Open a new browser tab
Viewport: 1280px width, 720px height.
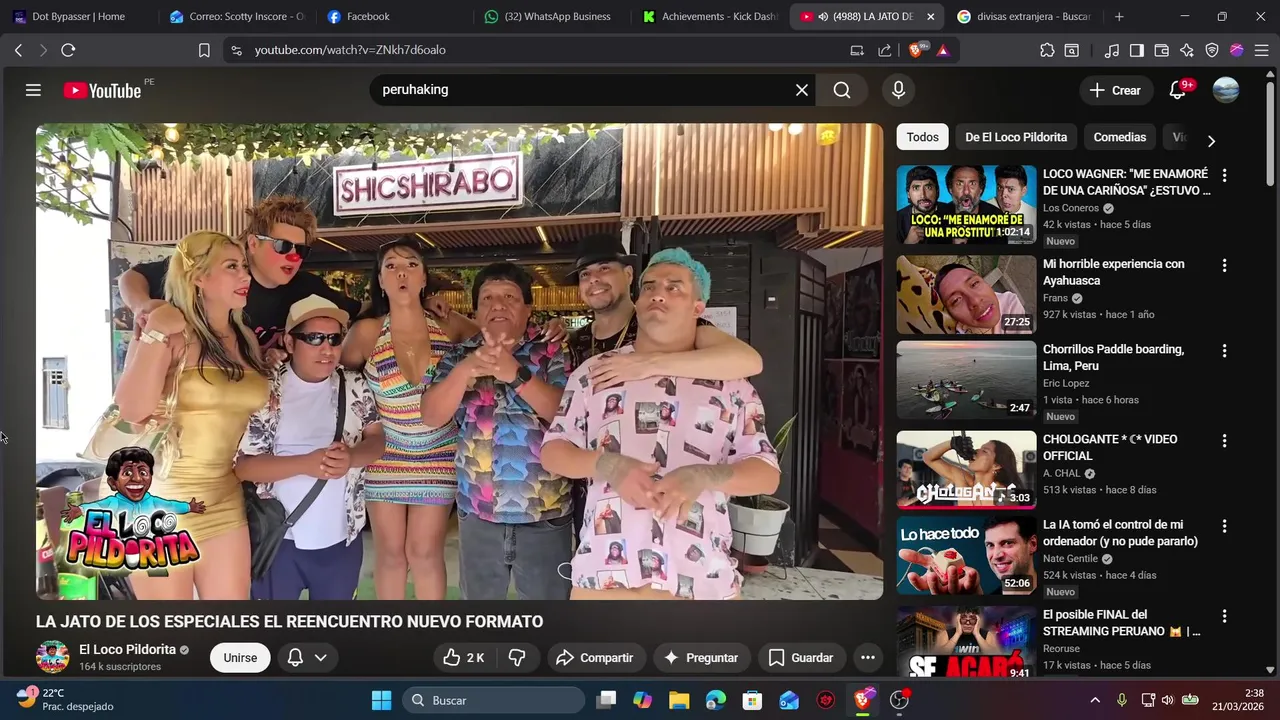(1119, 17)
